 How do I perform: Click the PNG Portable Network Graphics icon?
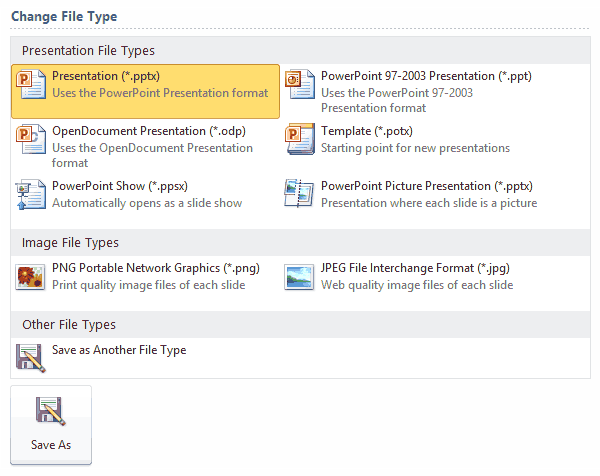tap(32, 277)
